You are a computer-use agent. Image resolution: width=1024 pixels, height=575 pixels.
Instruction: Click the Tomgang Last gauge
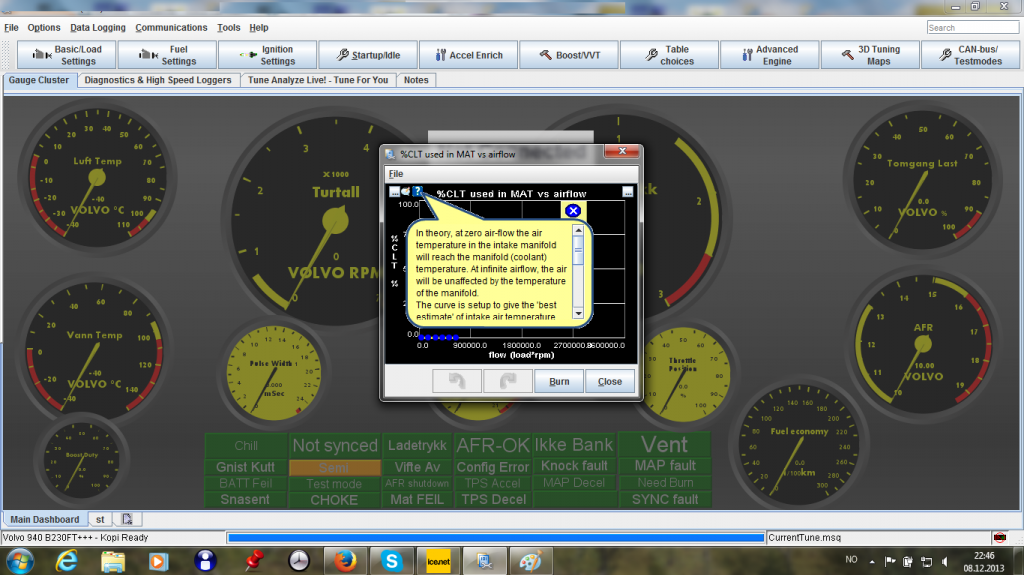tap(922, 180)
